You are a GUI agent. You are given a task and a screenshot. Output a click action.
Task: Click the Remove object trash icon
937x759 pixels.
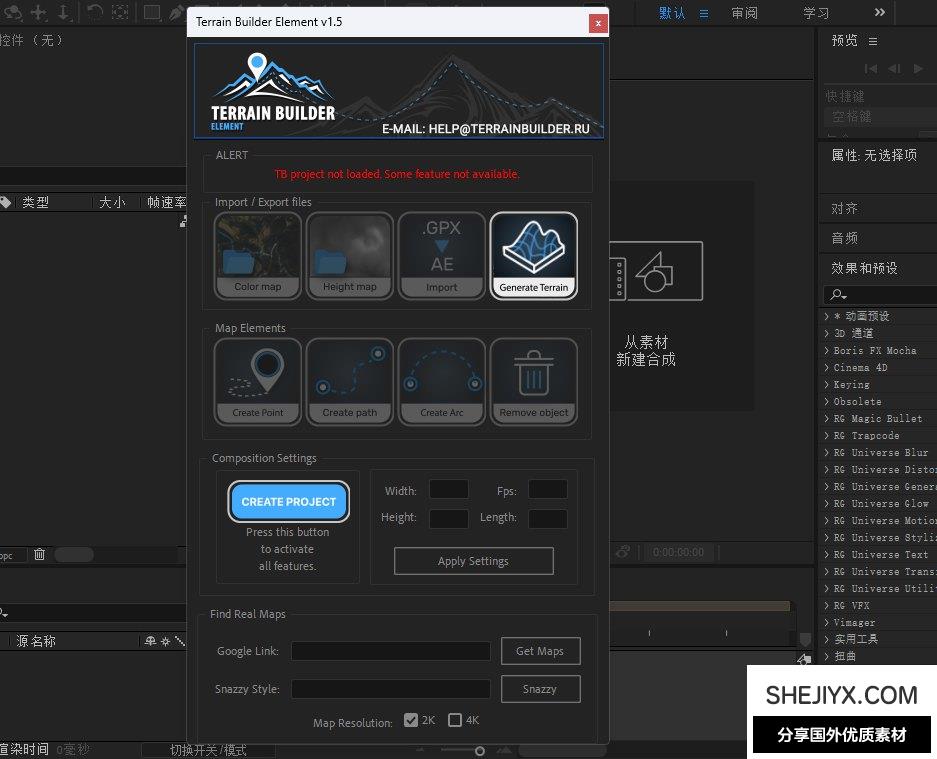[534, 381]
